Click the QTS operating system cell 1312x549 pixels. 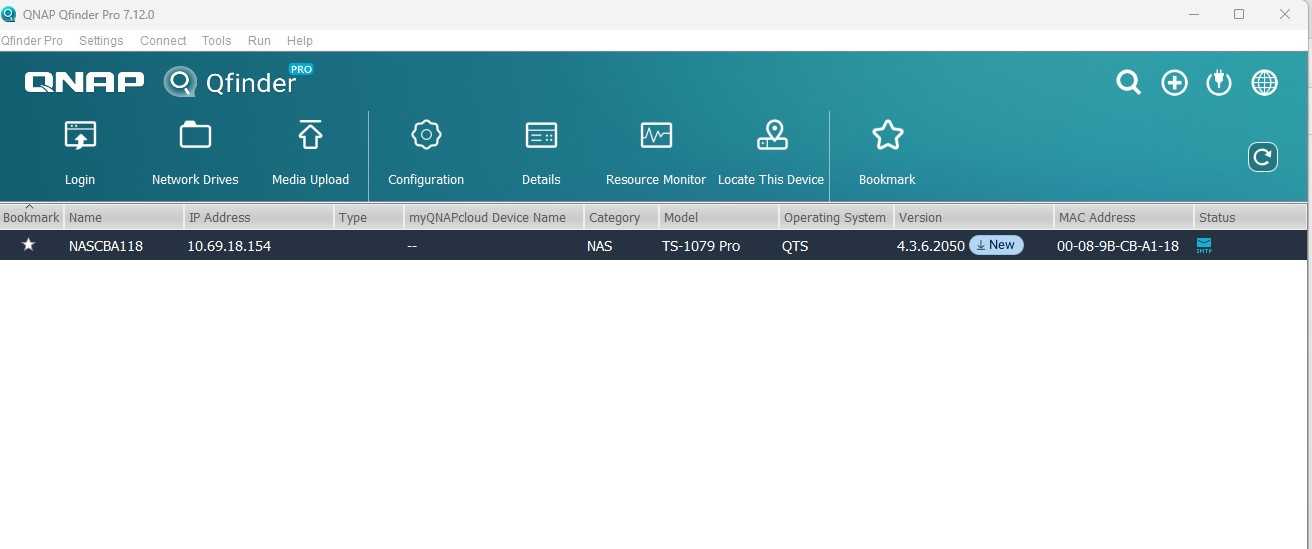pos(795,246)
